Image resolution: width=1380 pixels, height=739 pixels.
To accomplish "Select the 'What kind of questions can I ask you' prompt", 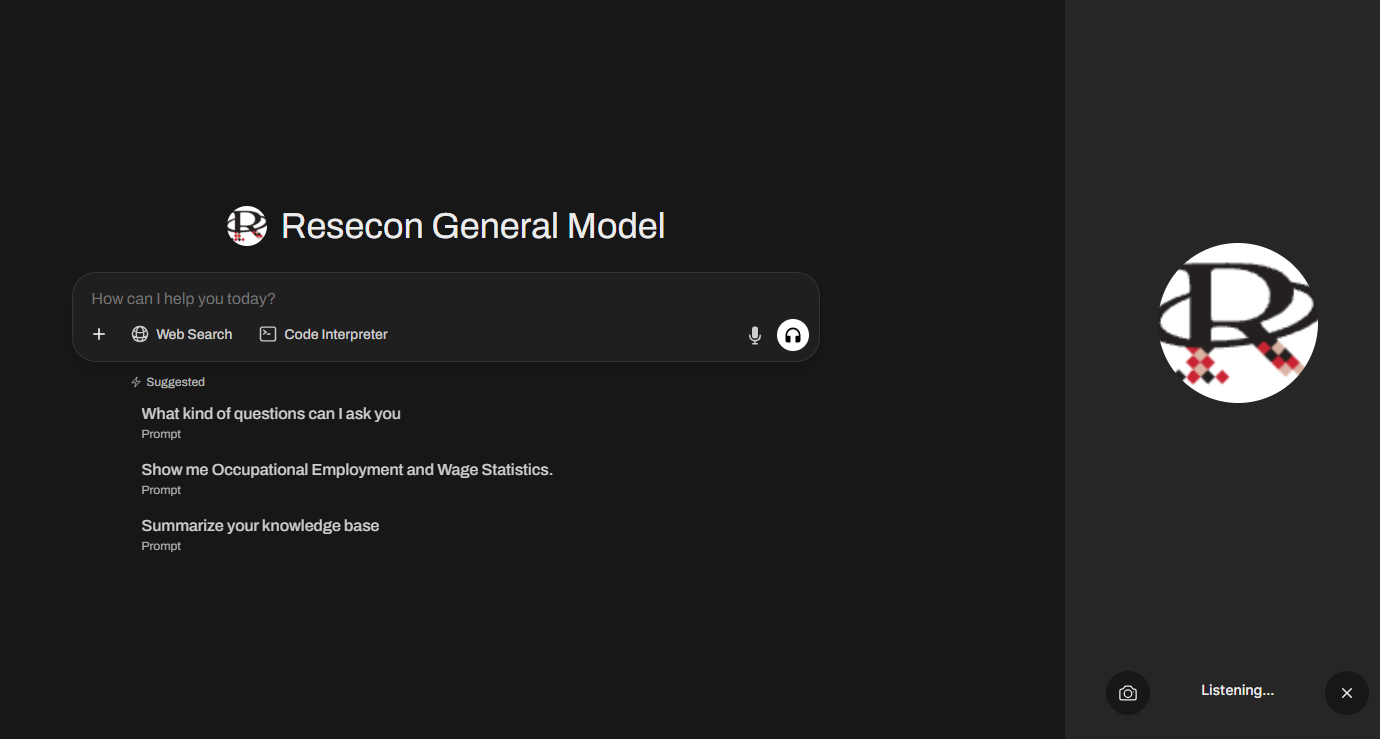I will coord(271,413).
